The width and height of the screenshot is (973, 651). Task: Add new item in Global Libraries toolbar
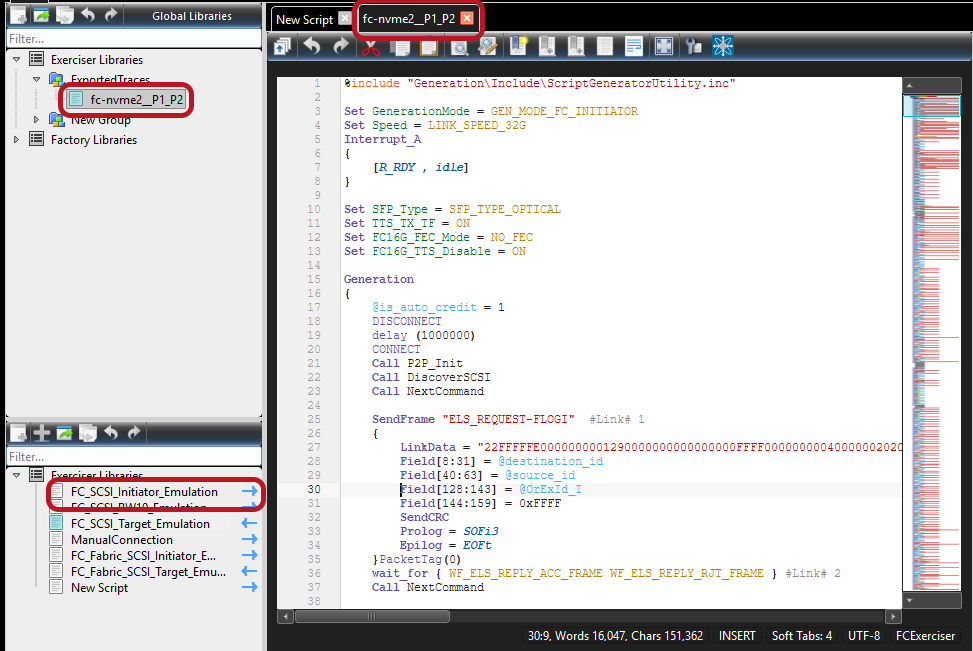(19, 15)
